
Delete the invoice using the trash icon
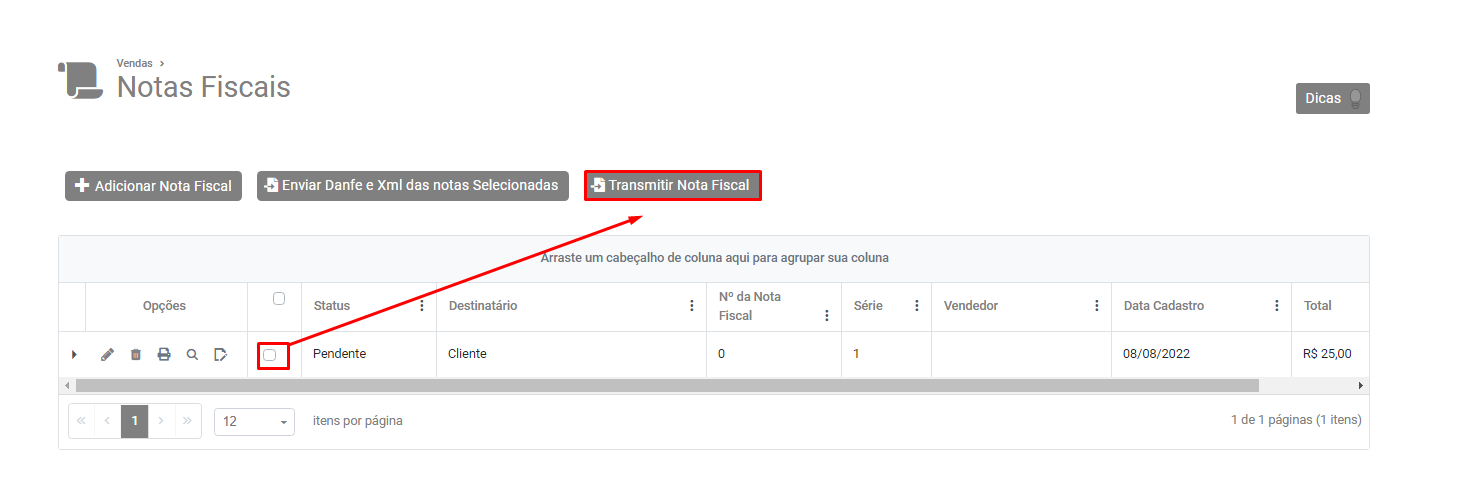coord(136,354)
